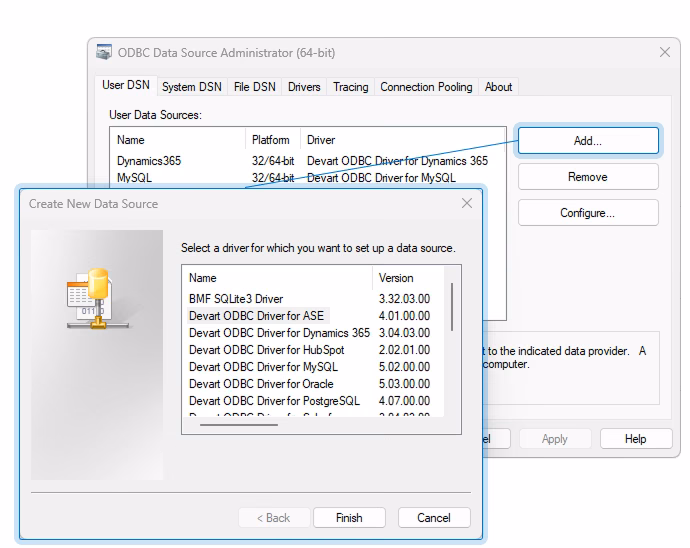
Task: Click the driver list vertical scrollbar
Action: pyautogui.click(x=452, y=306)
